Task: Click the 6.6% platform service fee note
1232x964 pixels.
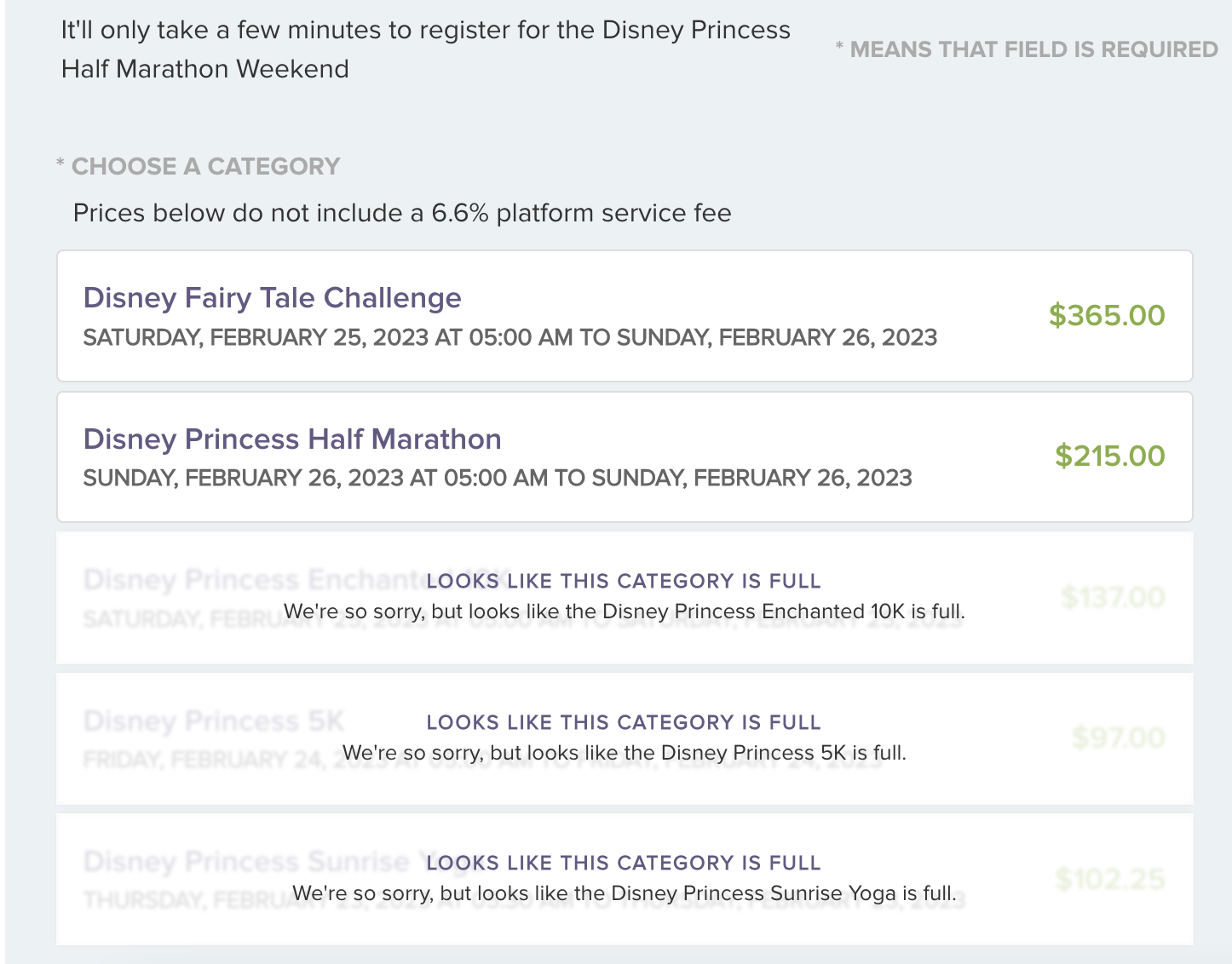Action: pos(402,213)
